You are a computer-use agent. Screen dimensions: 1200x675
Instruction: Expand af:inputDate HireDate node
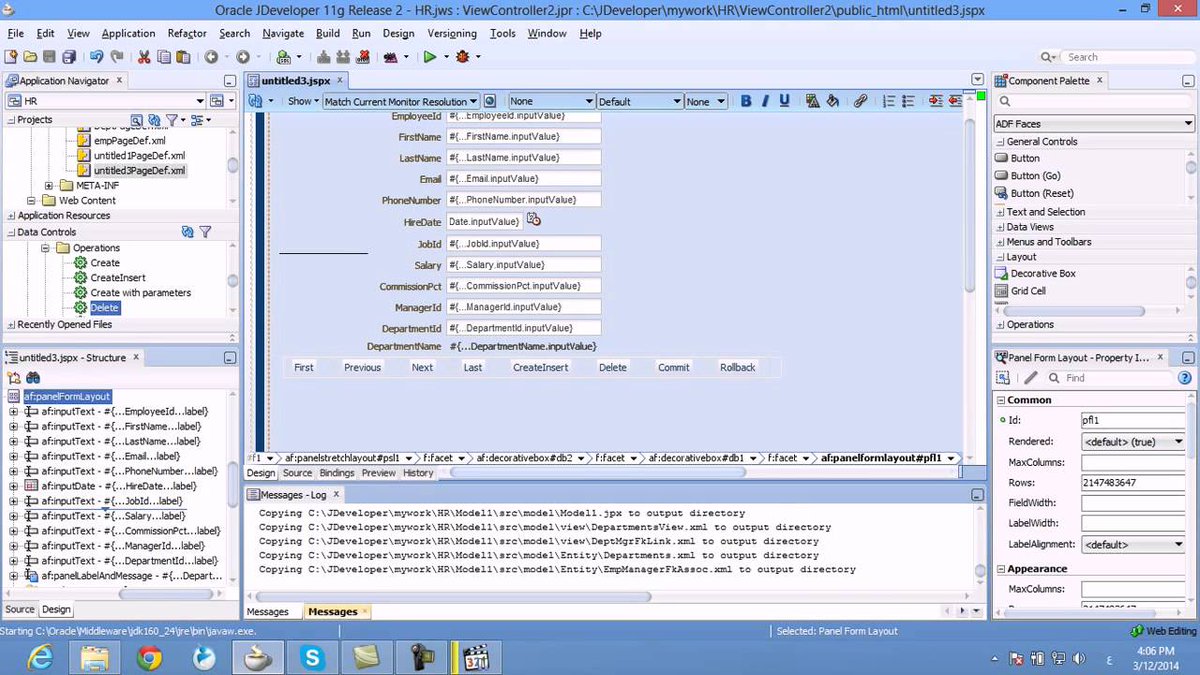[x=13, y=486]
